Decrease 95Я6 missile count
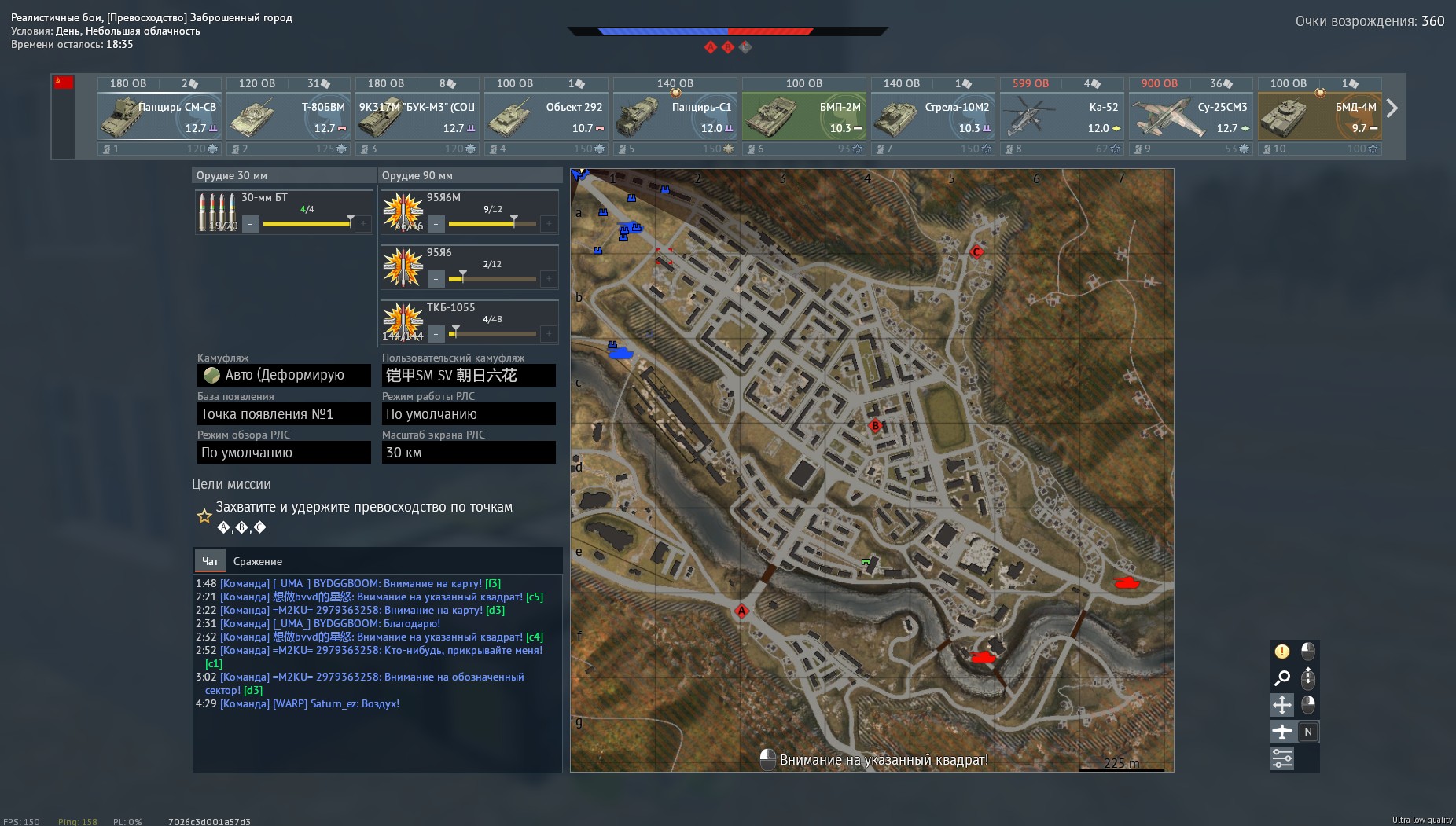Screen dimensions: 1456x826 [436, 279]
